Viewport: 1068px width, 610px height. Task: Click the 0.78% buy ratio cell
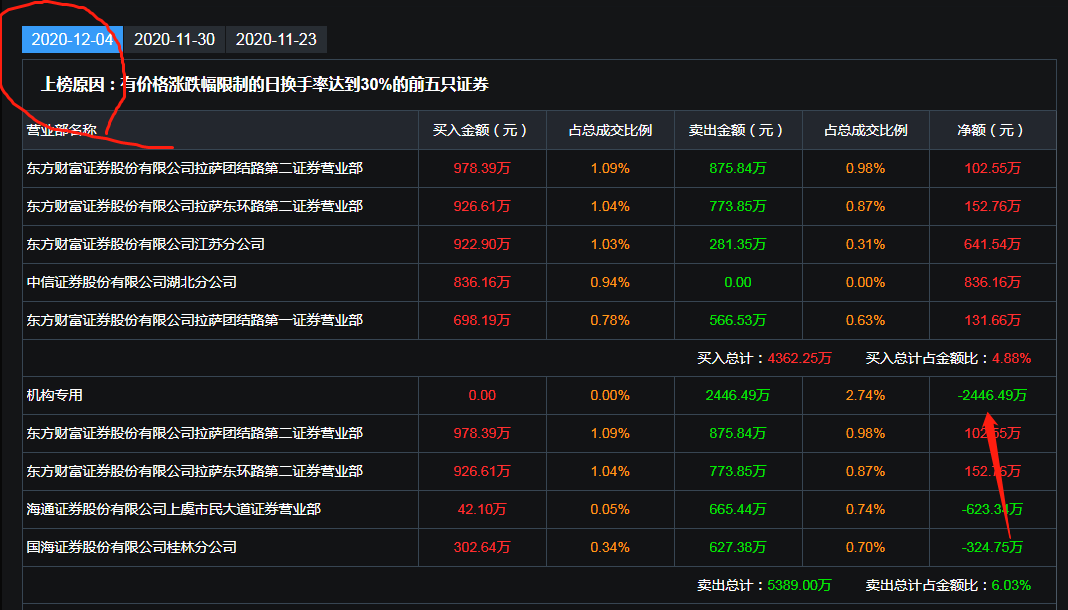(x=610, y=320)
